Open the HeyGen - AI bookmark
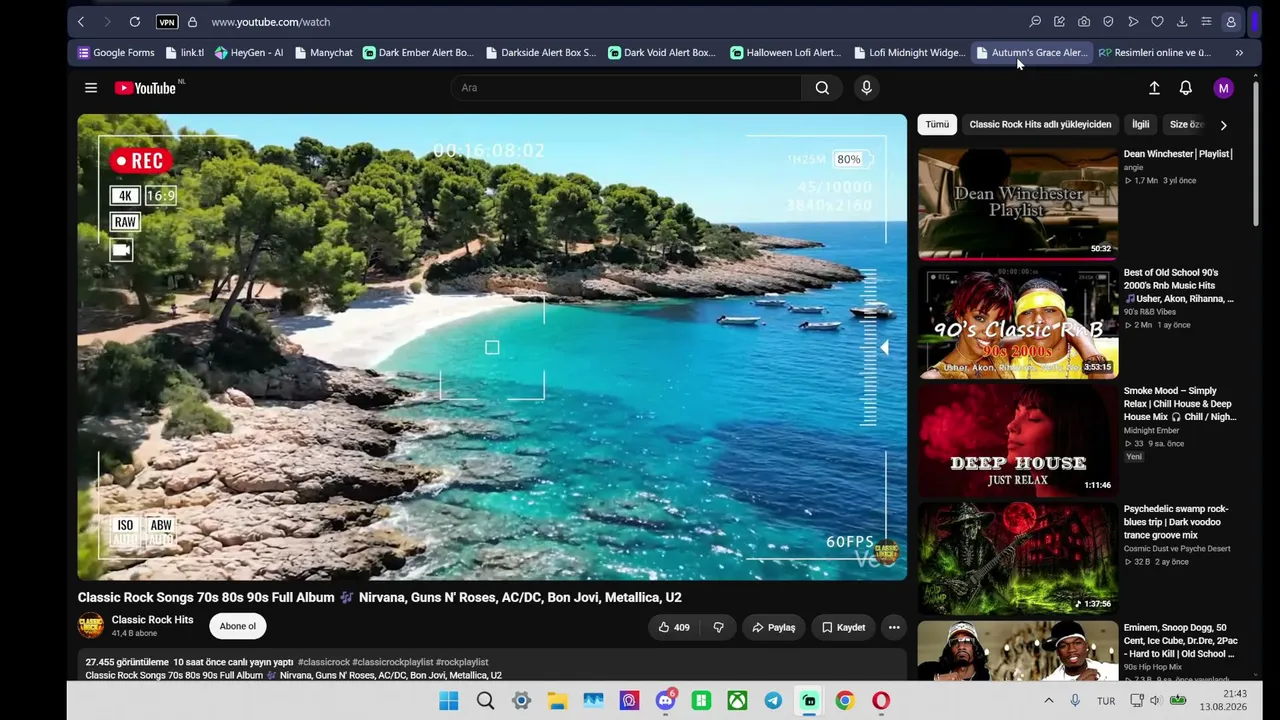The height and width of the screenshot is (720, 1280). (249, 53)
